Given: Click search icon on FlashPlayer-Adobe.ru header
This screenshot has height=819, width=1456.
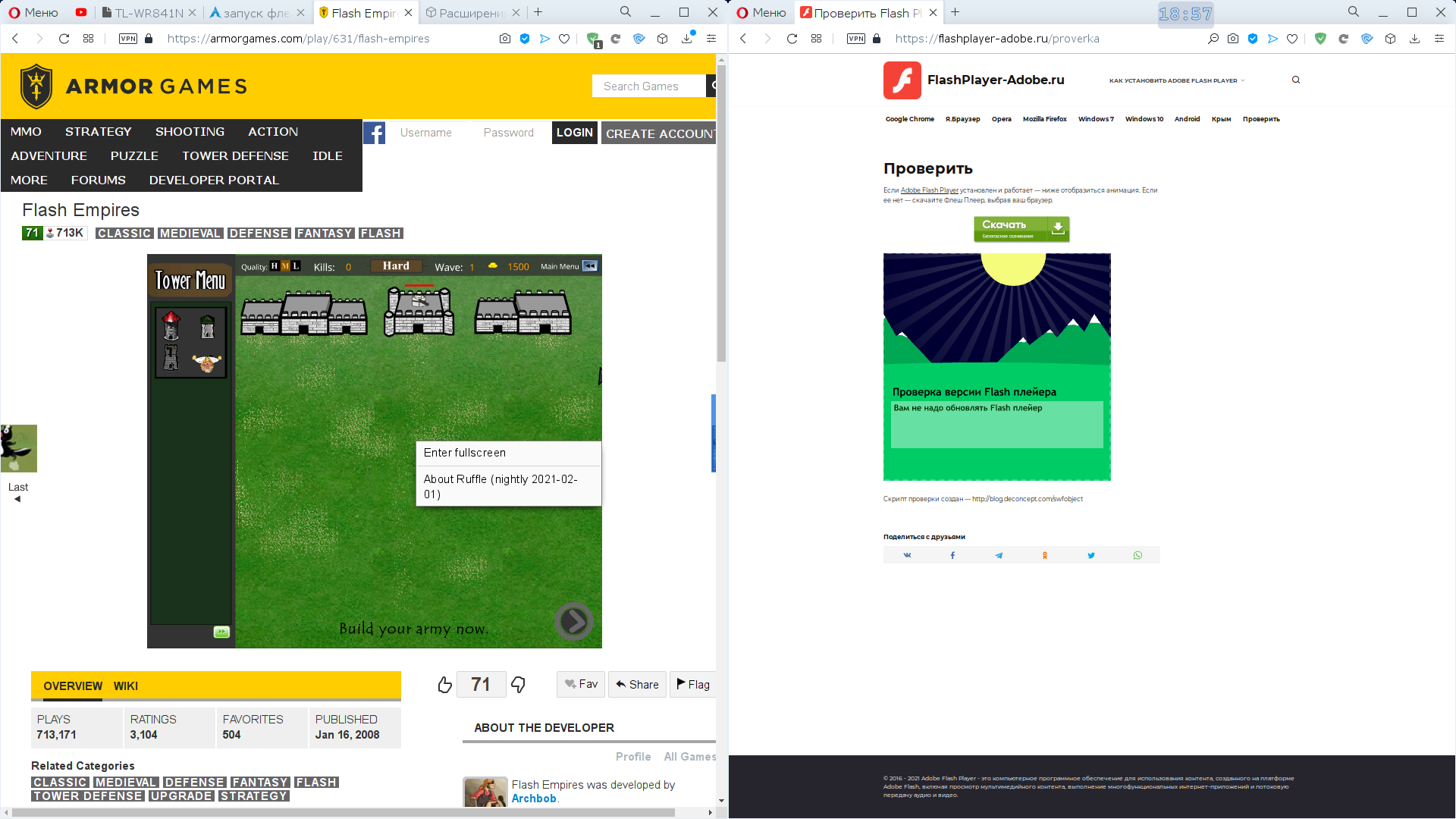Looking at the screenshot, I should tap(1296, 80).
